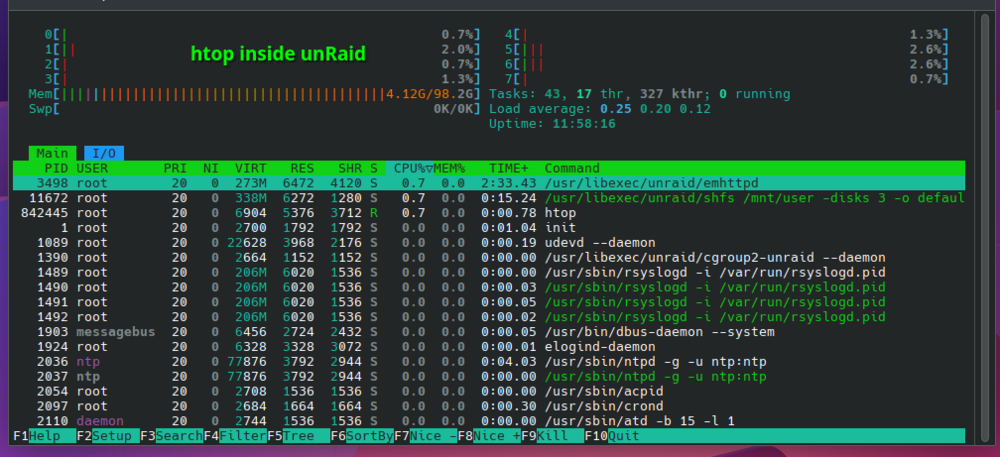This screenshot has height=457, width=1000.
Task: Select the elogind-daemon row
Action: pyautogui.click(x=489, y=347)
